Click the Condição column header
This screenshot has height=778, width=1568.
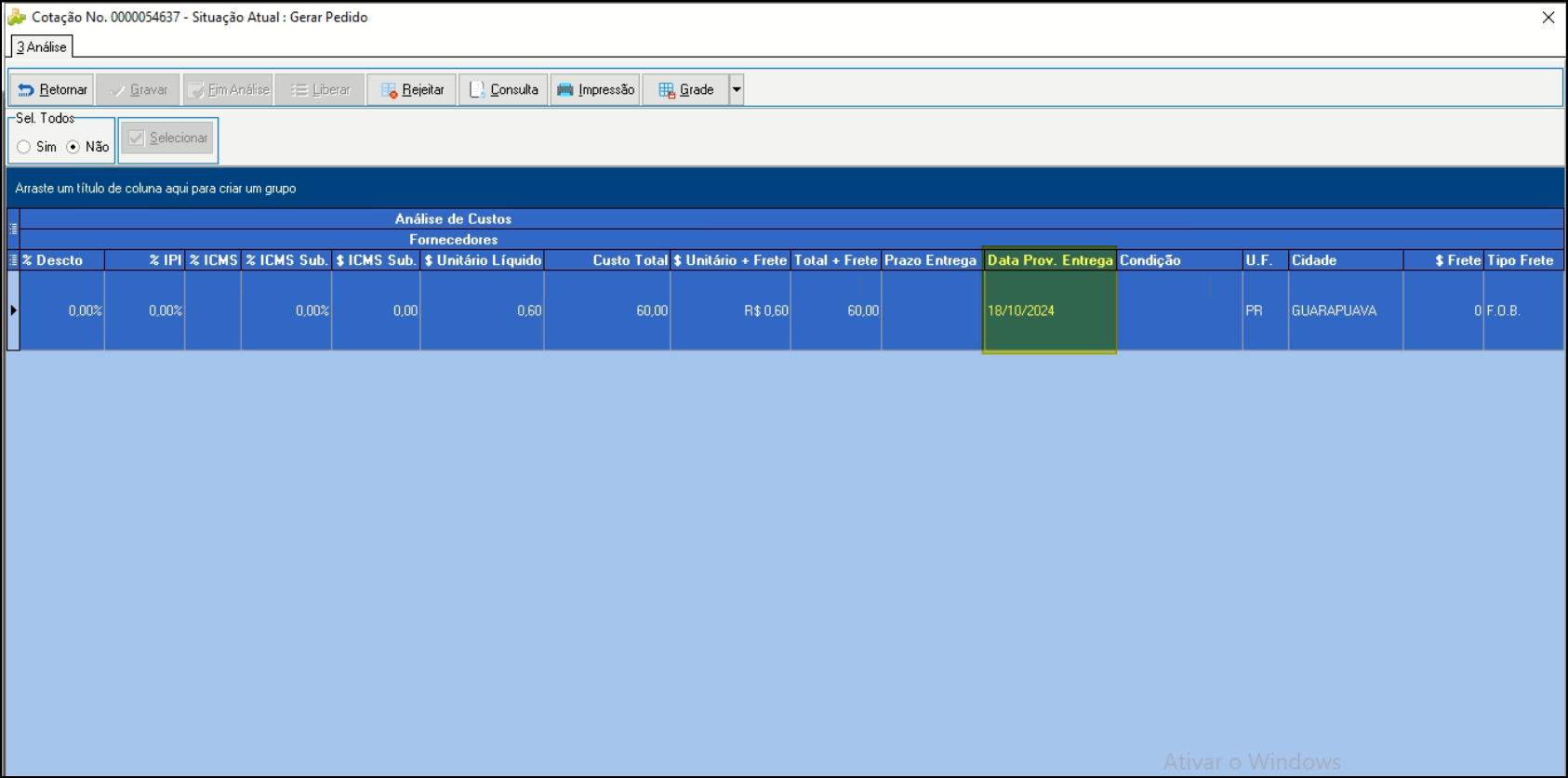click(x=1179, y=260)
